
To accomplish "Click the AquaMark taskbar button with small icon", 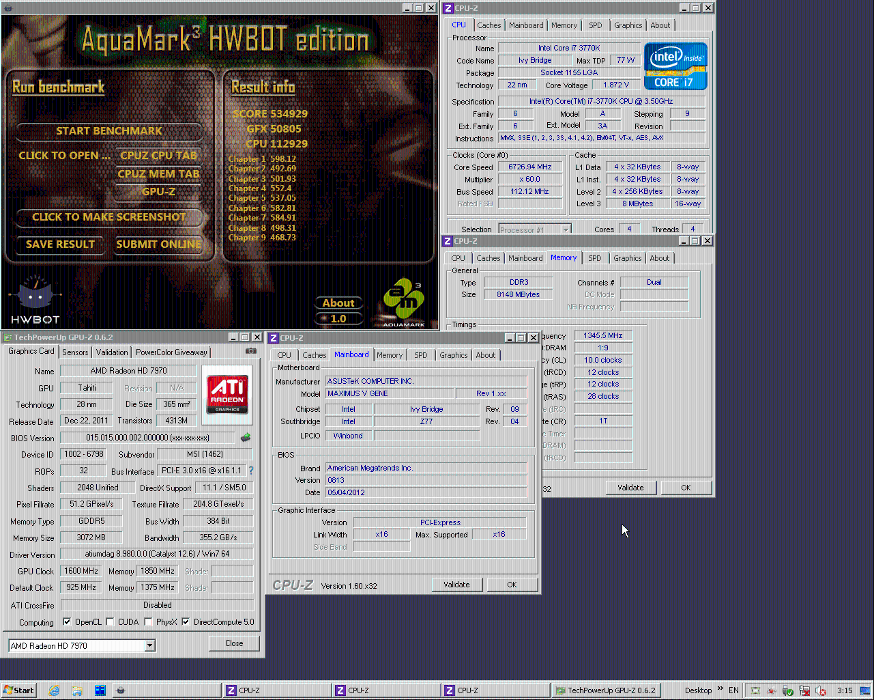I will pos(166,690).
